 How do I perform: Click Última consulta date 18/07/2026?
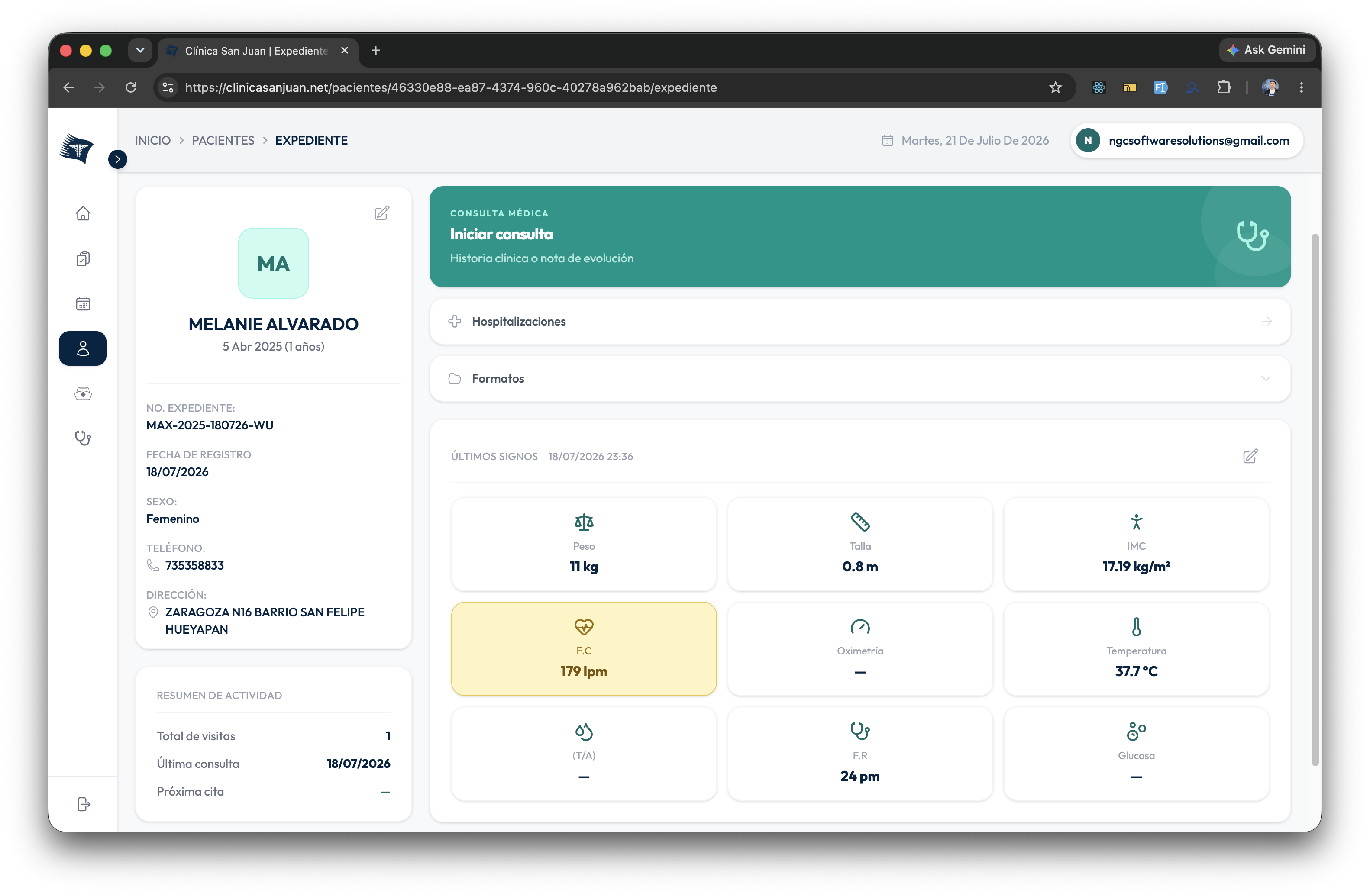pos(358,764)
